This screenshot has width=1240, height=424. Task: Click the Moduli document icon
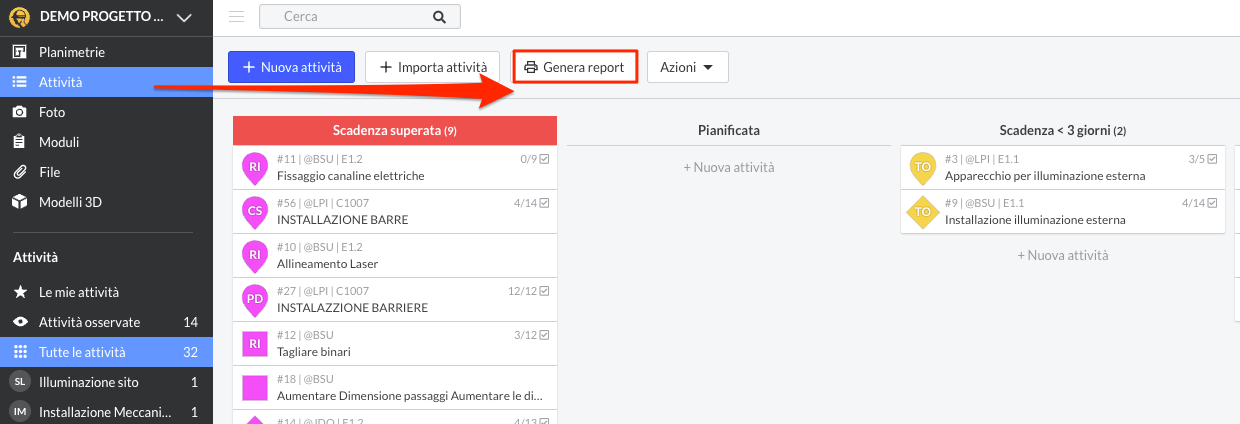point(19,142)
